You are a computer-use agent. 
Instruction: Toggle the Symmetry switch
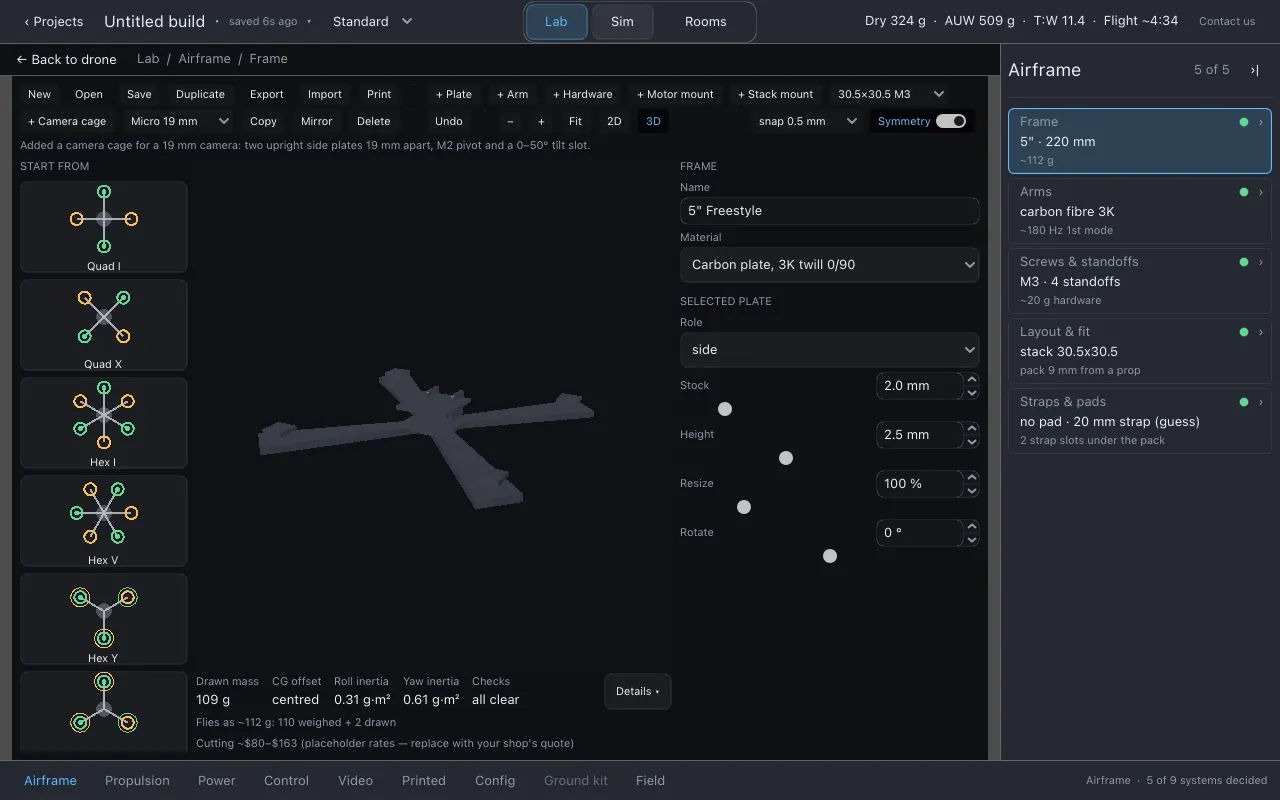point(951,121)
